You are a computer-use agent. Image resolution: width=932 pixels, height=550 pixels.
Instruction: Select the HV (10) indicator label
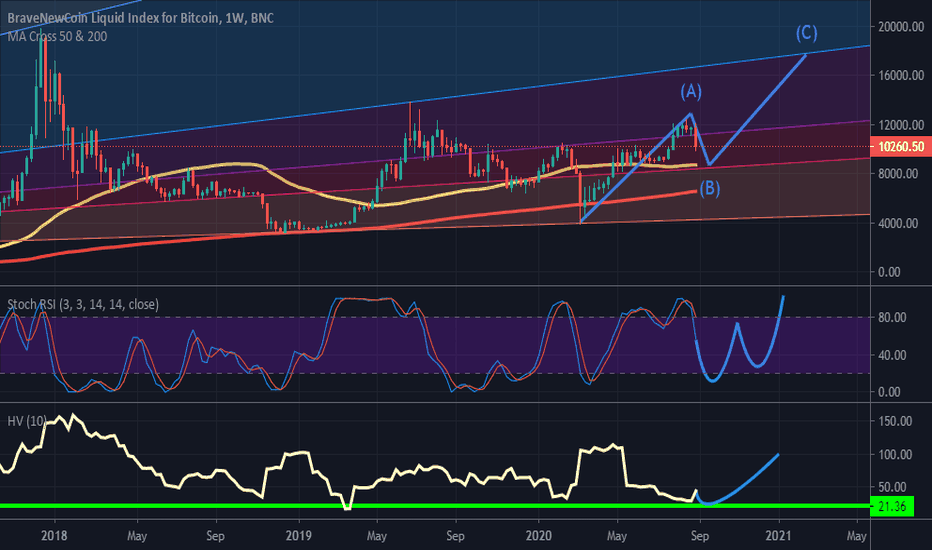(27, 421)
